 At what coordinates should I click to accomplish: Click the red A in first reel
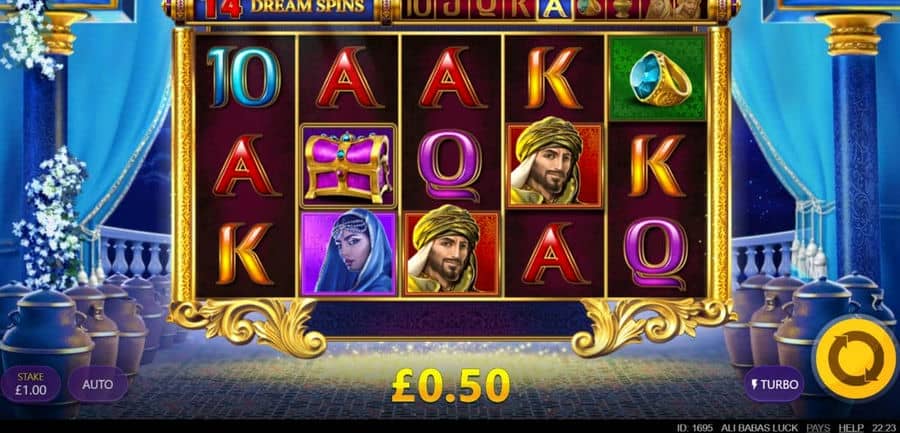click(246, 165)
